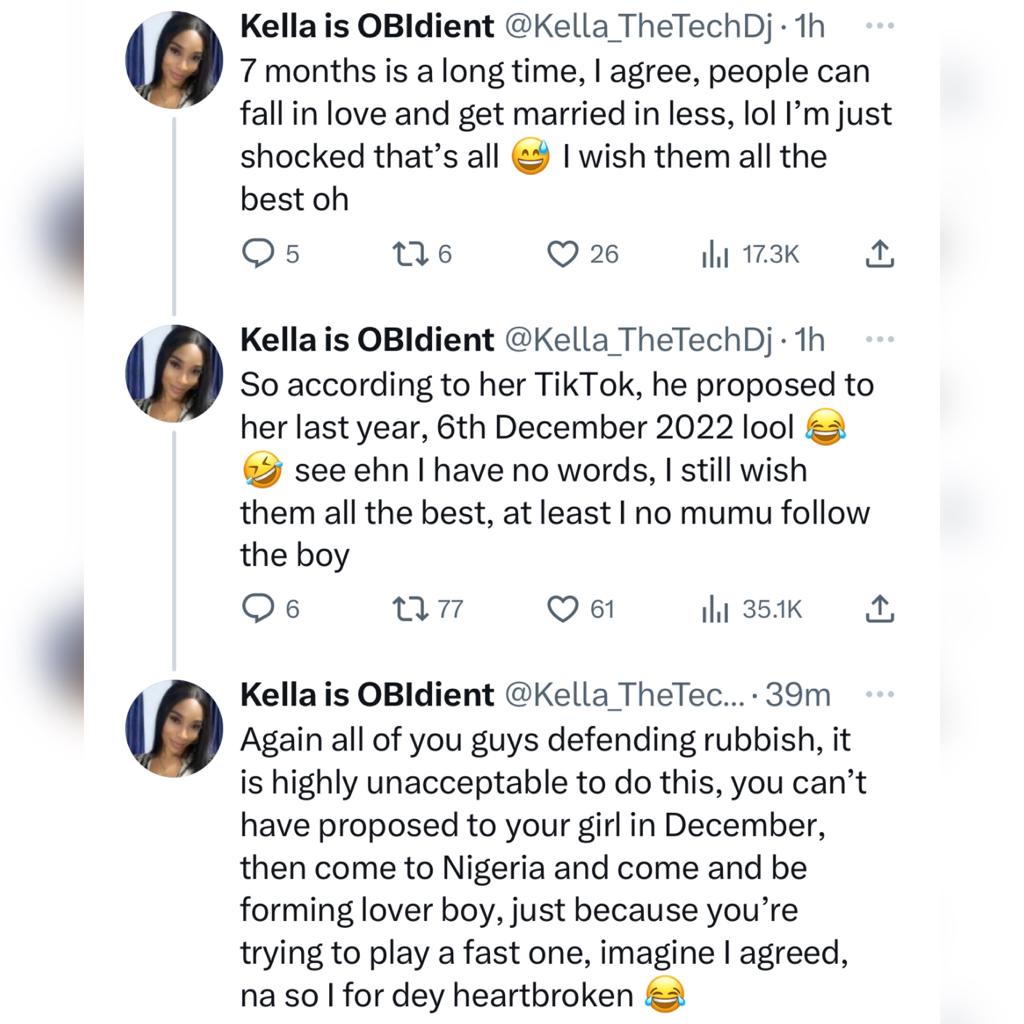Screen dimensions: 1024x1024
Task: View analytics showing 17.3K views
Action: pyautogui.click(x=712, y=256)
